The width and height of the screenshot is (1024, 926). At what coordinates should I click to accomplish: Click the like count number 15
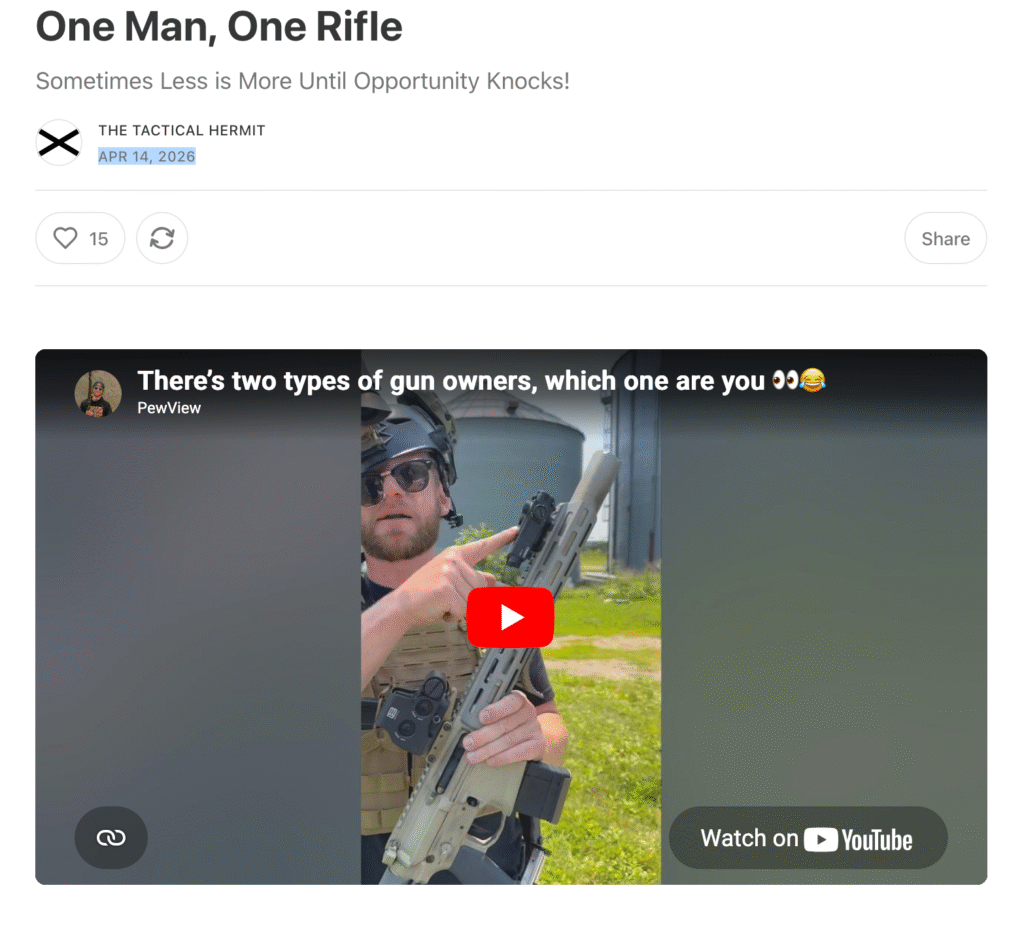point(99,239)
